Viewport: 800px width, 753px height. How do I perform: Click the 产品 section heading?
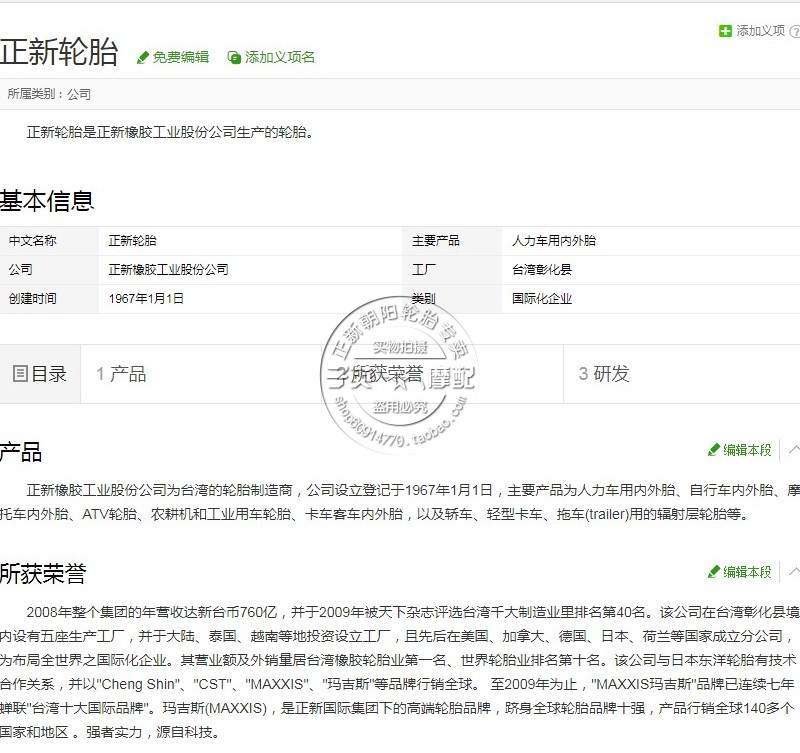[21, 453]
